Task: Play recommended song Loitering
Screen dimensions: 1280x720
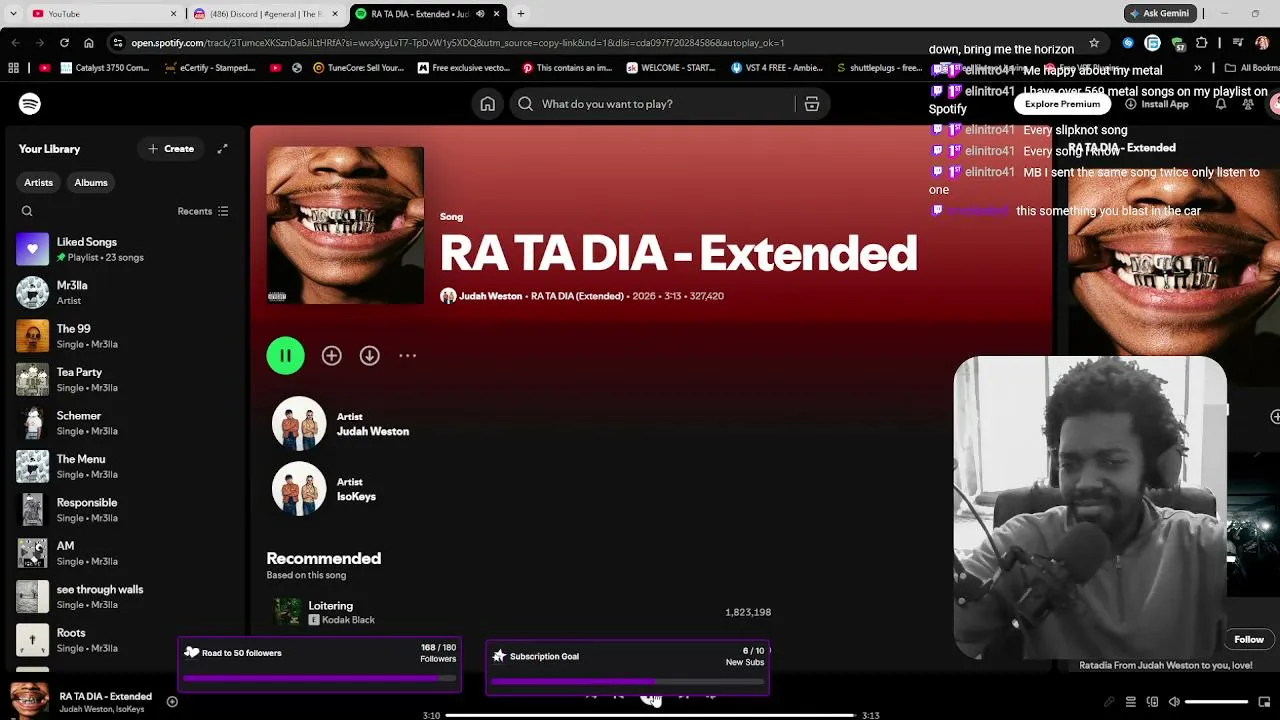Action: (330, 606)
